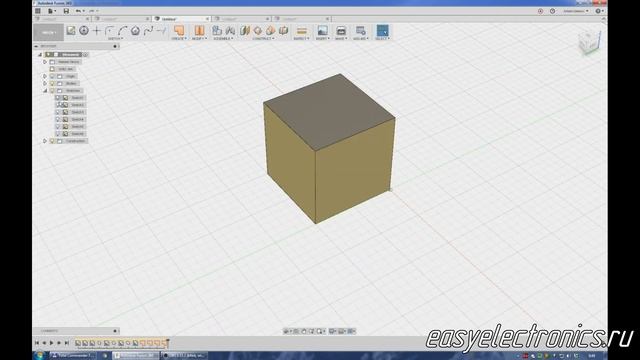Click the MODIFY Press Pull icon
This screenshot has height=360, width=640.
199,31
